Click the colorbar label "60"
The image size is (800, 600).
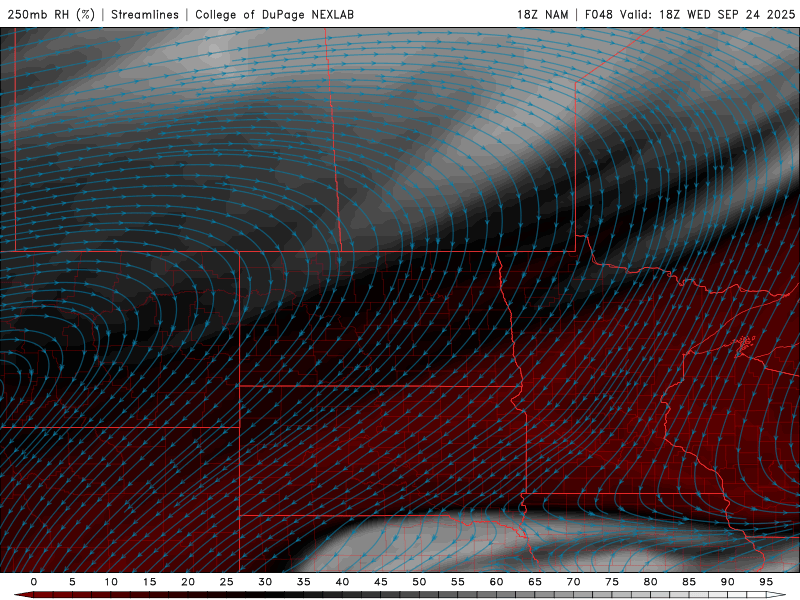point(496,582)
